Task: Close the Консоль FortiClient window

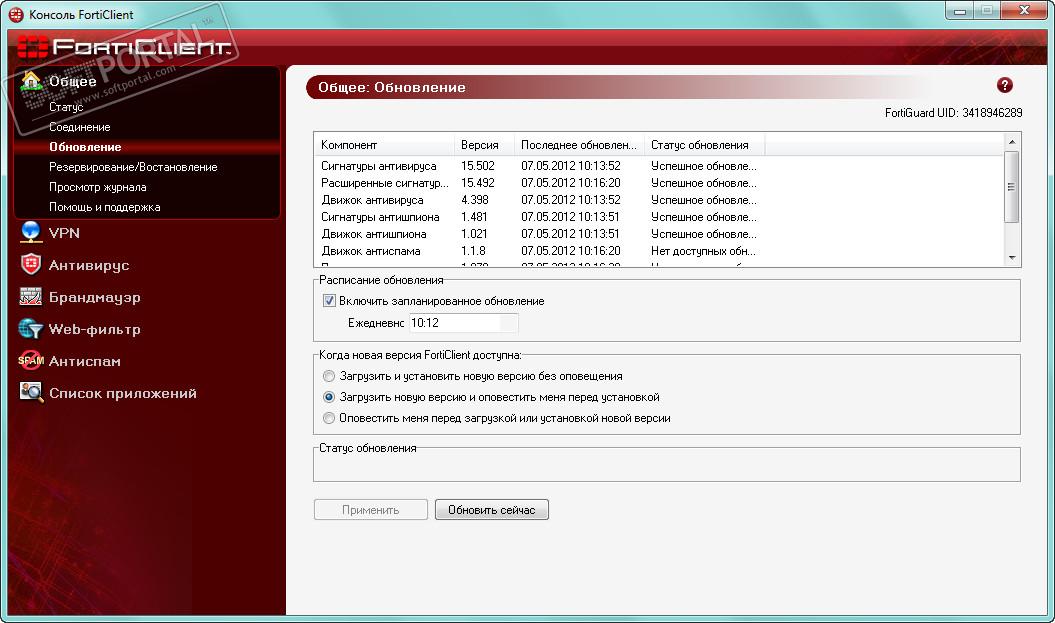Action: 1024,10
